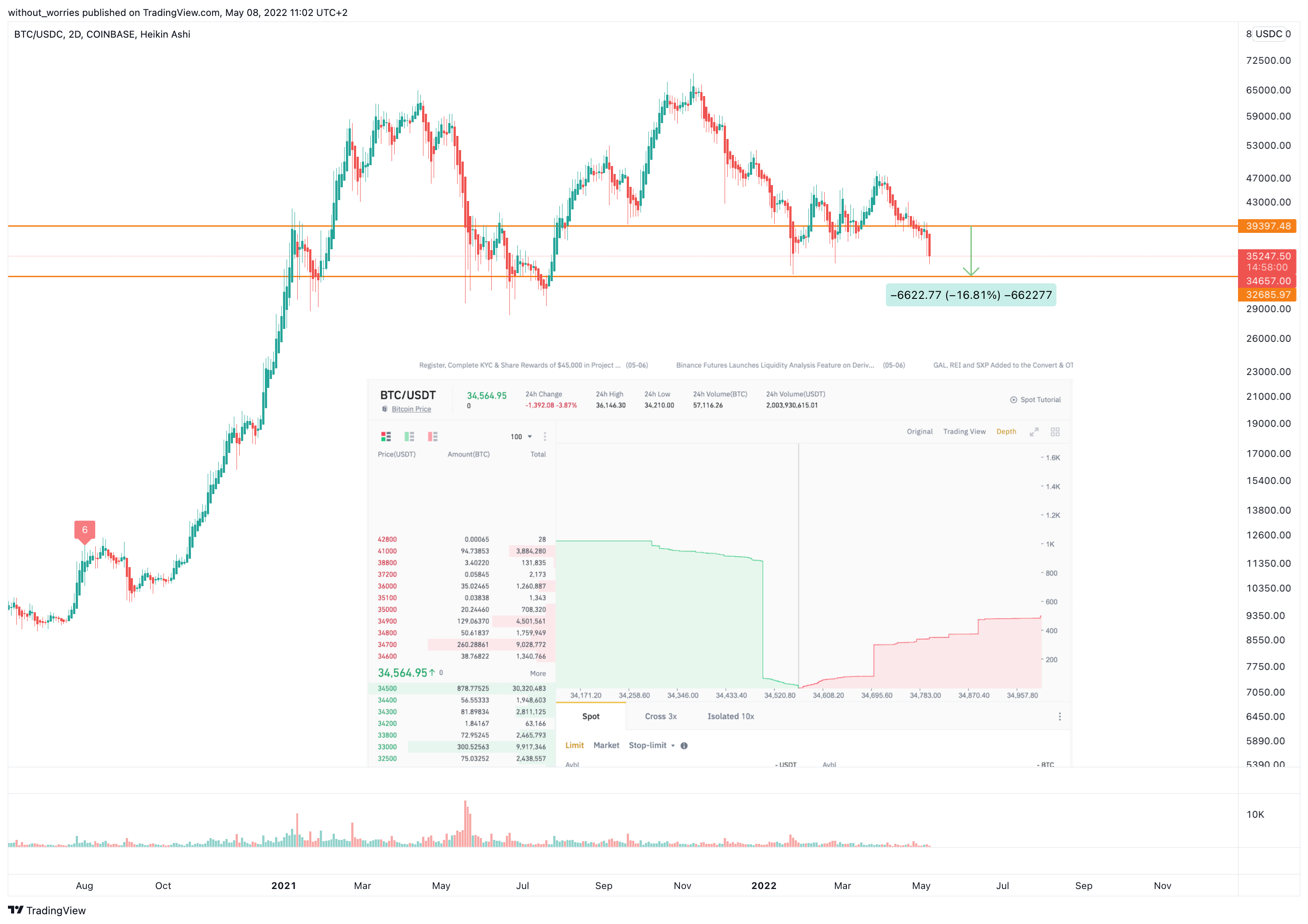Click the TradingView logo at bottom left

point(47,910)
